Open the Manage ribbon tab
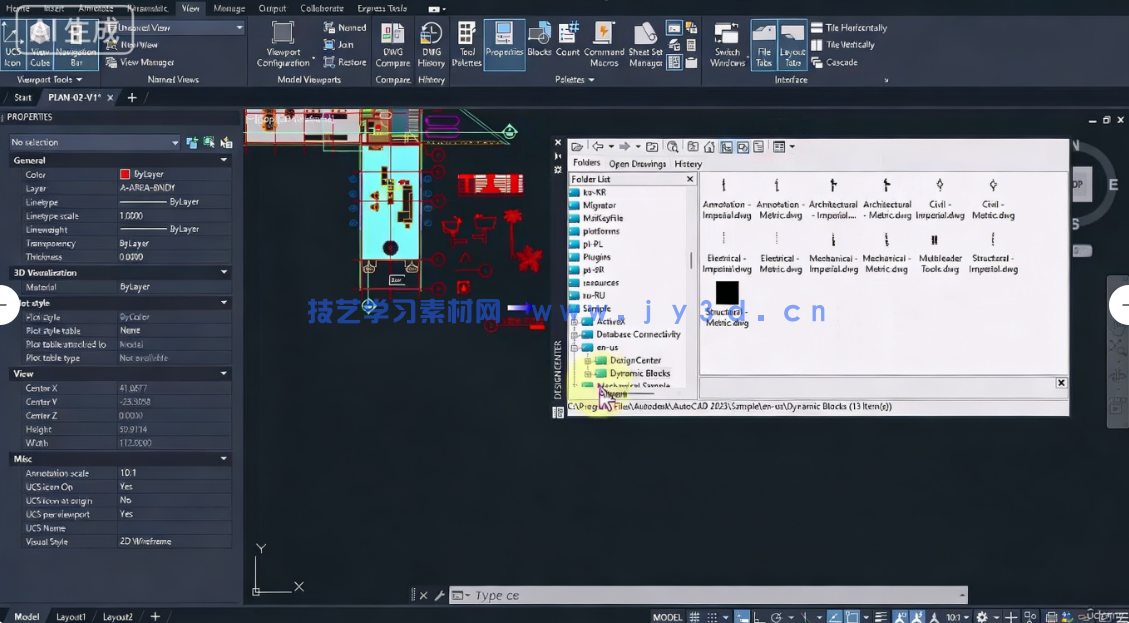Image resolution: width=1129 pixels, height=623 pixels. 229,7
